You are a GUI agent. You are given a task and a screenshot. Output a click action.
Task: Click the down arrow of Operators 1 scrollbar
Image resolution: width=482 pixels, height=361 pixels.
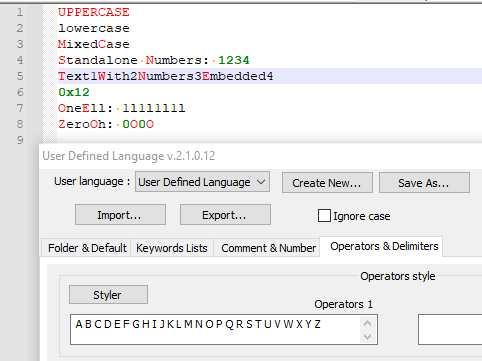(x=368, y=336)
